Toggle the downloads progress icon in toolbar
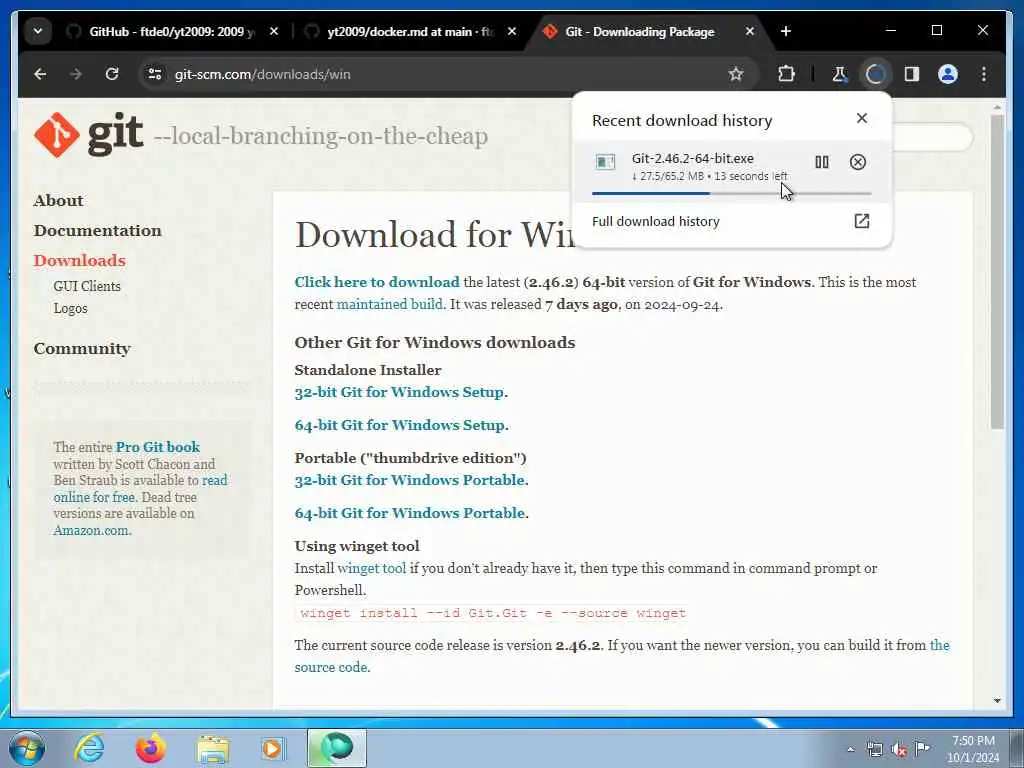Image resolution: width=1024 pixels, height=768 pixels. point(875,74)
